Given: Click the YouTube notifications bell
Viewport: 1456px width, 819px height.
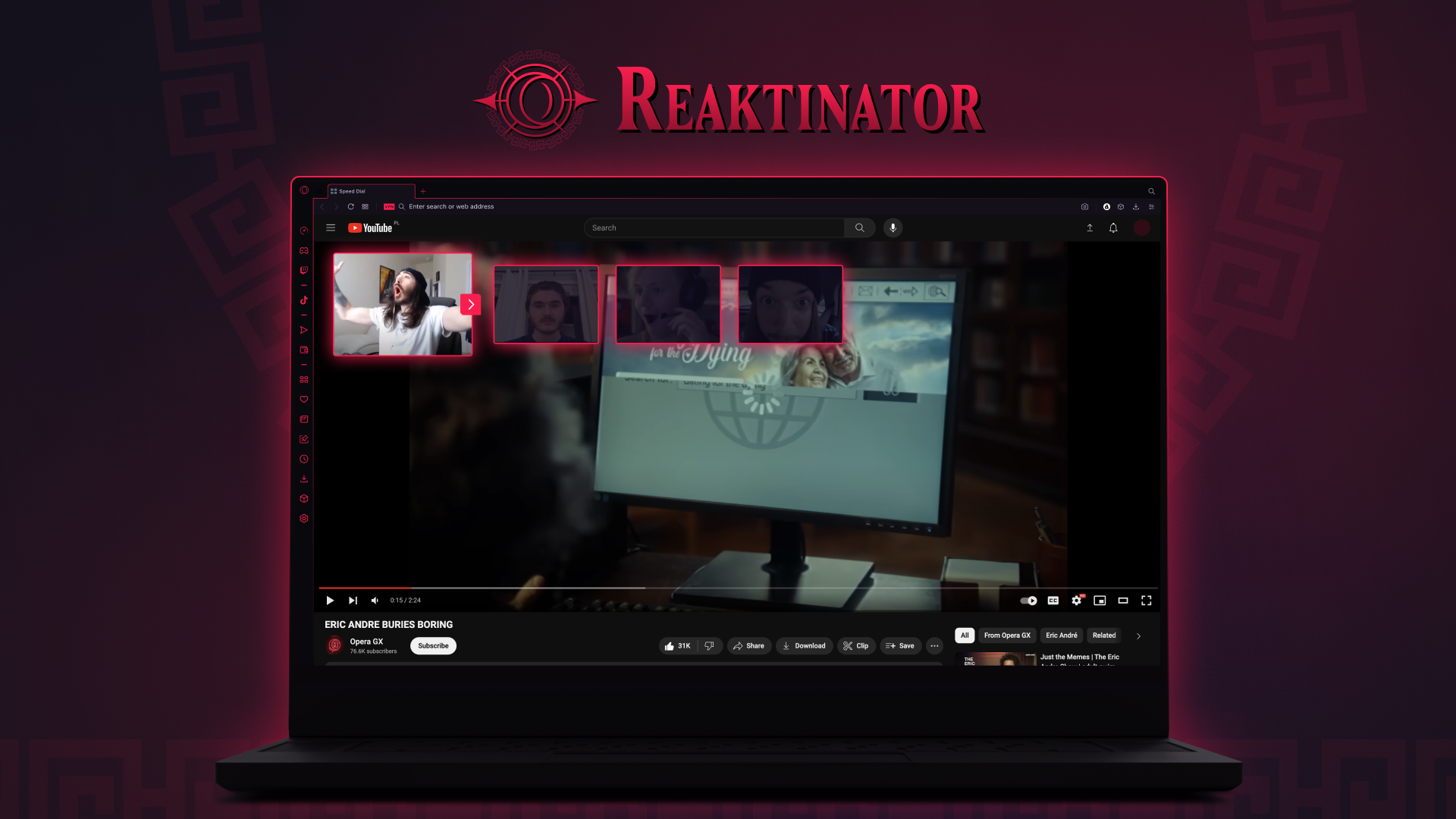Looking at the screenshot, I should tap(1113, 227).
